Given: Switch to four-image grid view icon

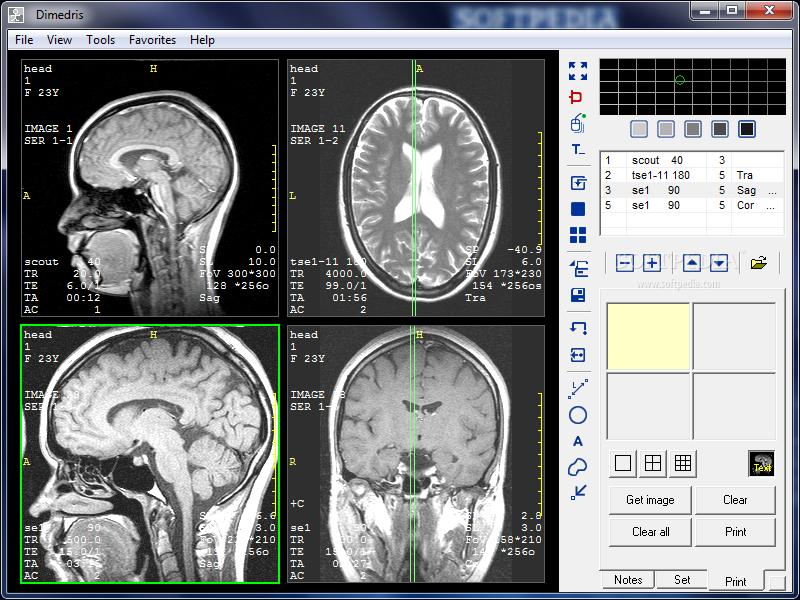Looking at the screenshot, I should coord(578,235).
